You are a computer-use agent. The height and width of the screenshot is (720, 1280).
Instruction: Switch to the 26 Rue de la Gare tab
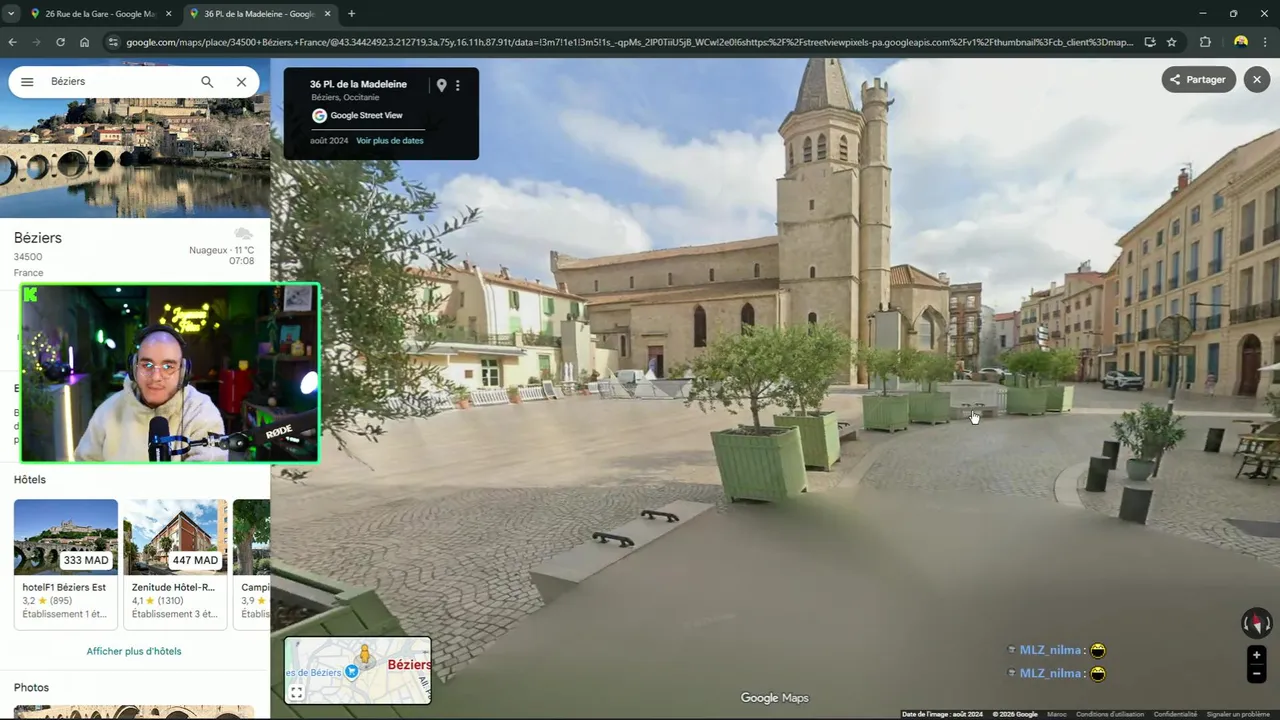(x=100, y=14)
